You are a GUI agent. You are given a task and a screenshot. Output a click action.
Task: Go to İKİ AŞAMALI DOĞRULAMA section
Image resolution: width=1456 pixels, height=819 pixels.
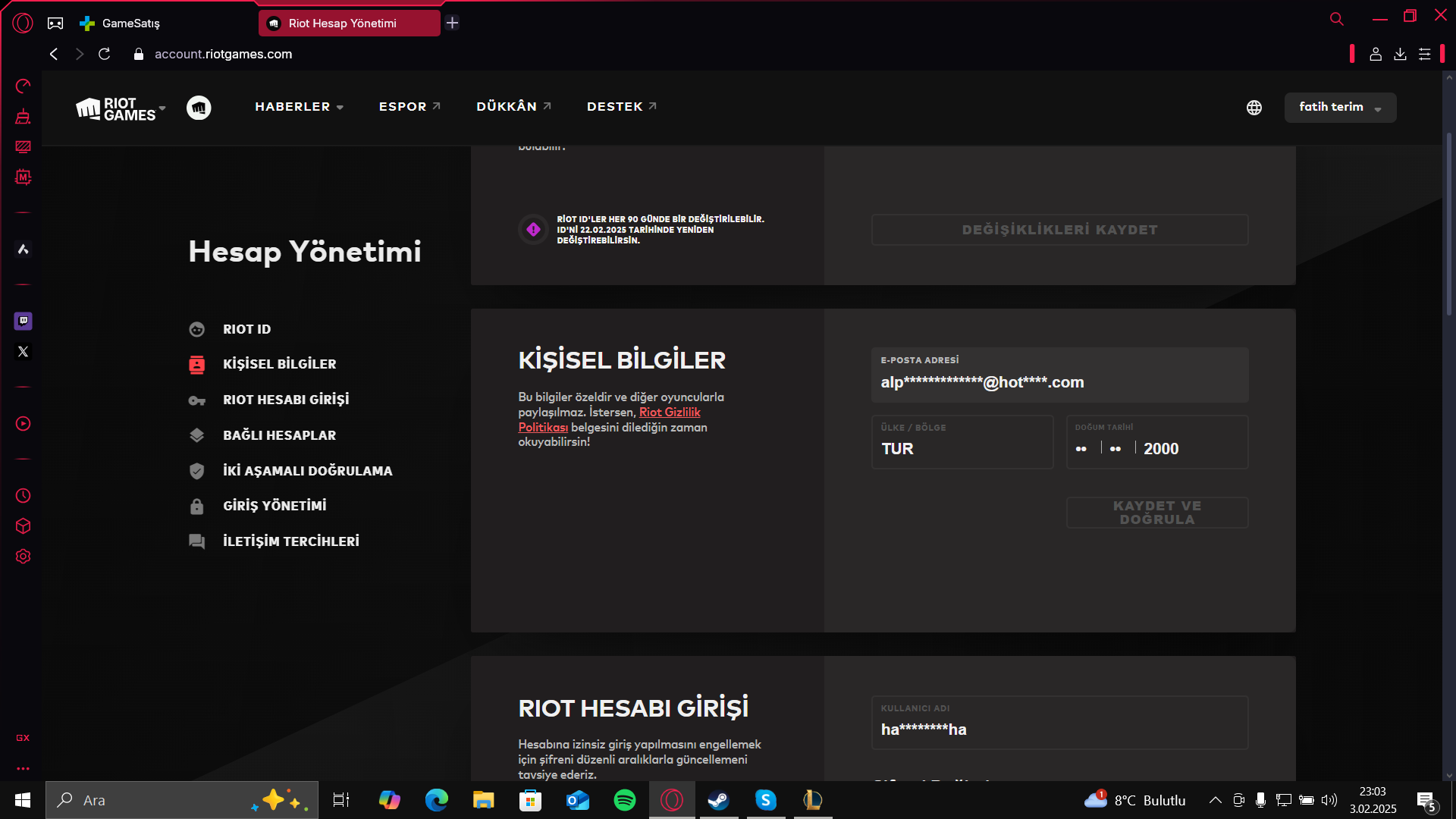pos(290,471)
